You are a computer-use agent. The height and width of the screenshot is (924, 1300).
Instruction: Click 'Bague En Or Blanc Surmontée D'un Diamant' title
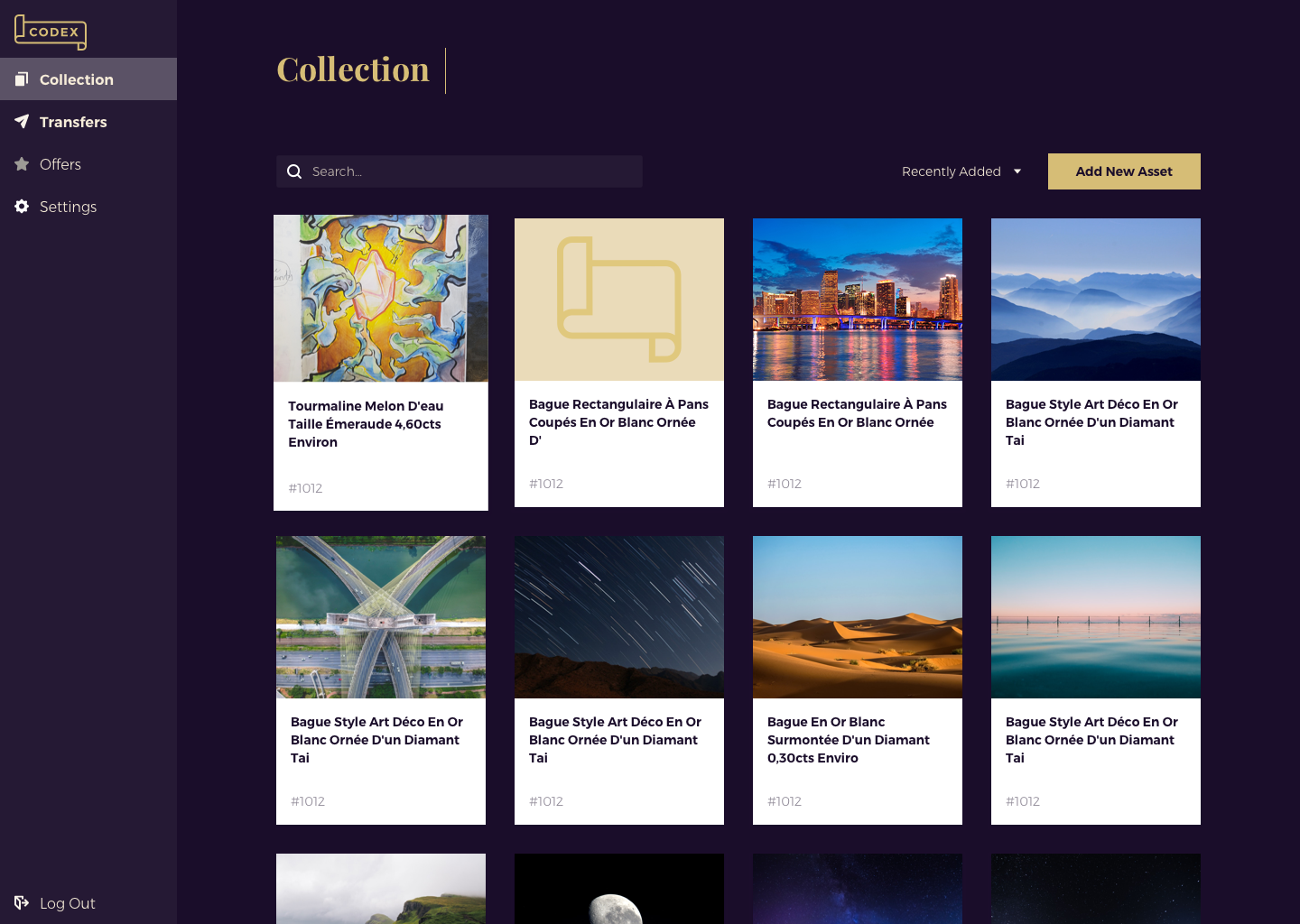tap(849, 740)
